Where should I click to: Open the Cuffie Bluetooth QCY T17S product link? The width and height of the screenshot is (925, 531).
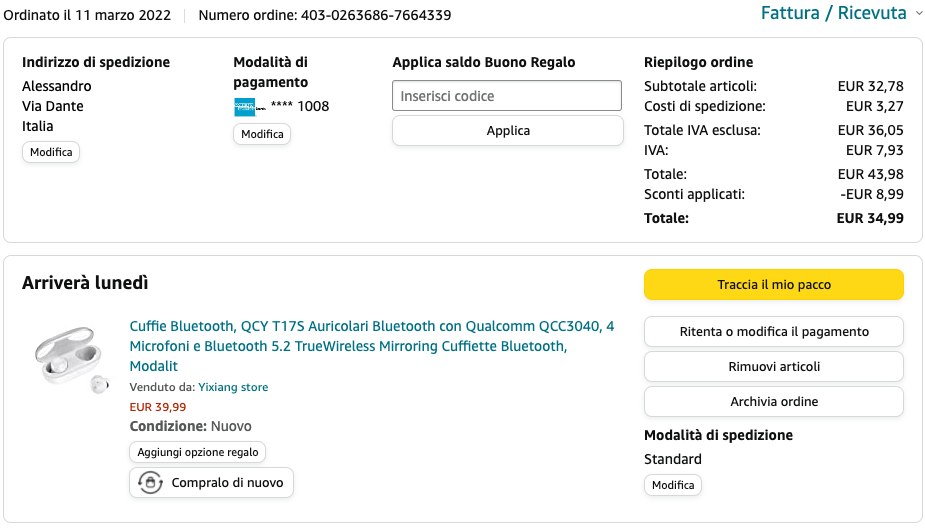pyautogui.click(x=372, y=346)
